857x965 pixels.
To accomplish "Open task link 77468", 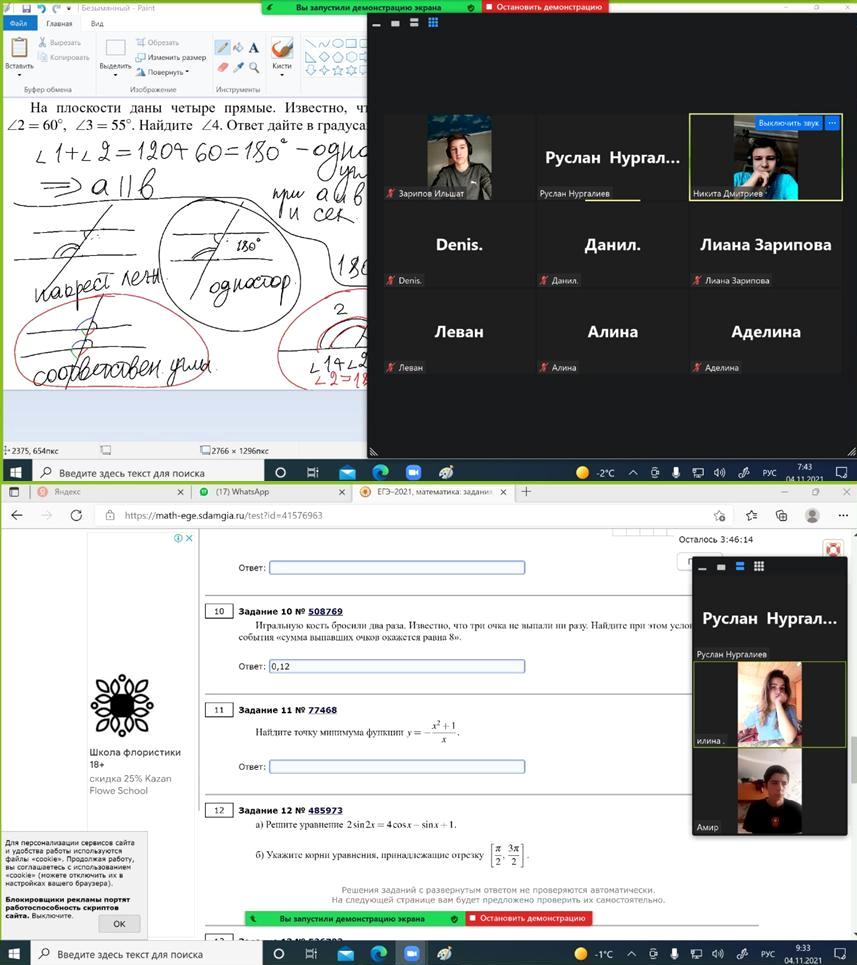I will coord(322,710).
